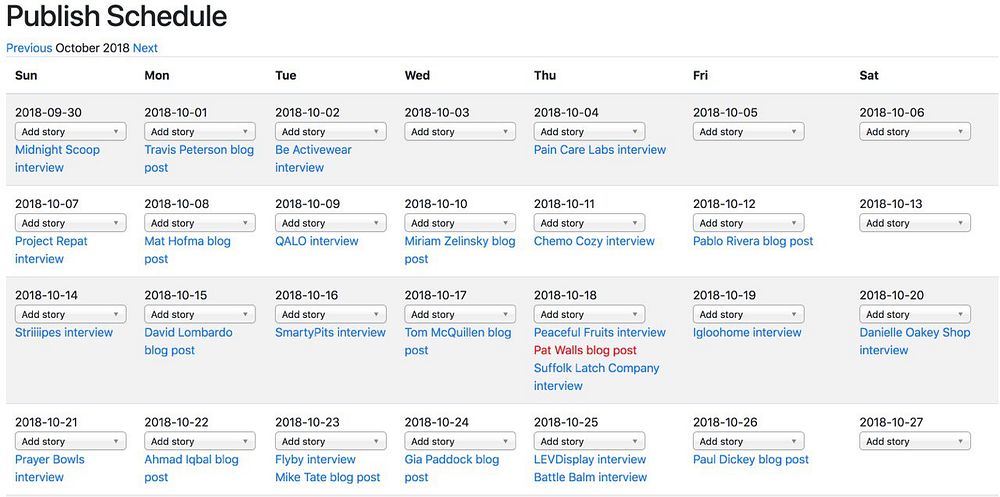The image size is (1000, 497).
Task: Open Igloohome interview link
Action: pyautogui.click(x=747, y=332)
